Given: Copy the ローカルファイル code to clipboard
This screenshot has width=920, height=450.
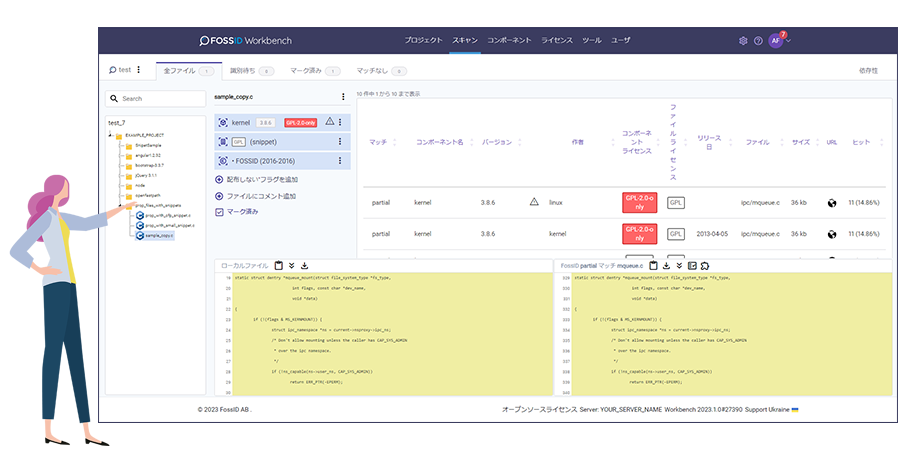Looking at the screenshot, I should coord(279,265).
